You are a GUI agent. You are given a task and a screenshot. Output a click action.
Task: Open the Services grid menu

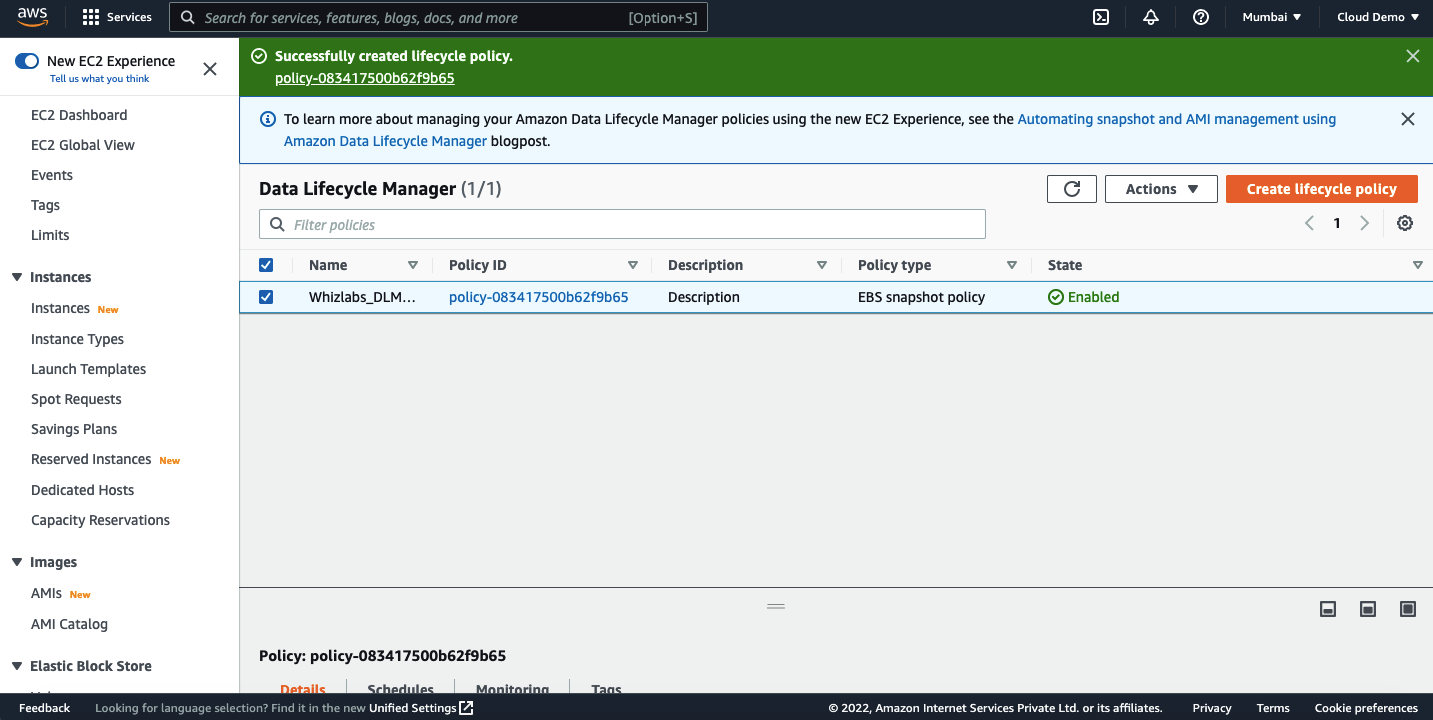click(117, 17)
